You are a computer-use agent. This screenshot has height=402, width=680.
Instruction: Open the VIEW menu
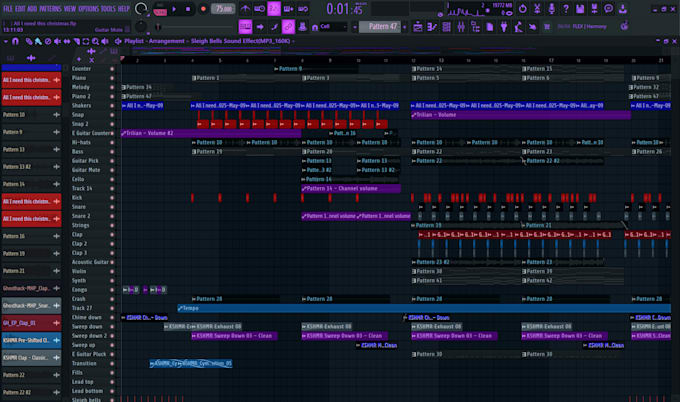[70, 8]
